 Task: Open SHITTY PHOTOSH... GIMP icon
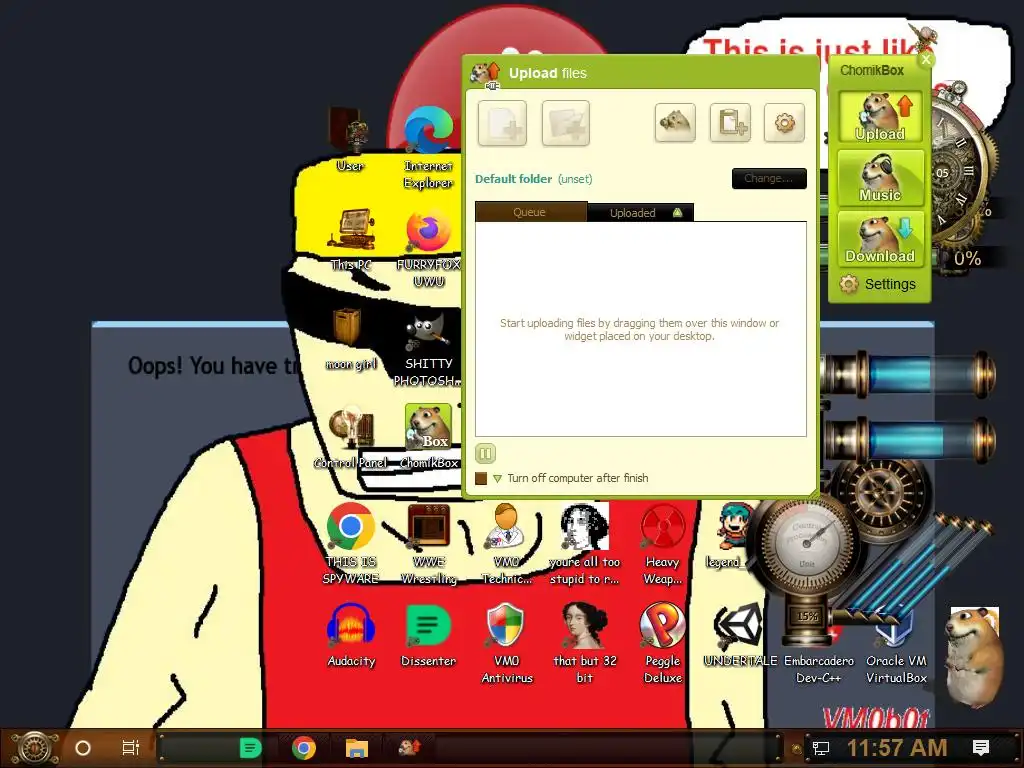(x=428, y=347)
